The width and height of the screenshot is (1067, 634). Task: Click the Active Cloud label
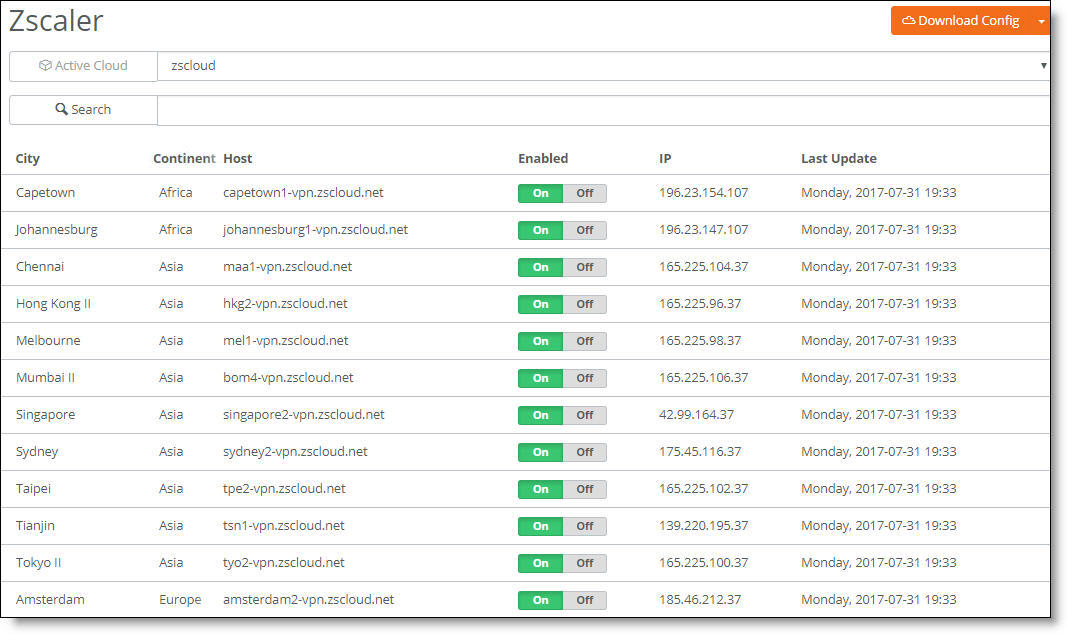[83, 66]
